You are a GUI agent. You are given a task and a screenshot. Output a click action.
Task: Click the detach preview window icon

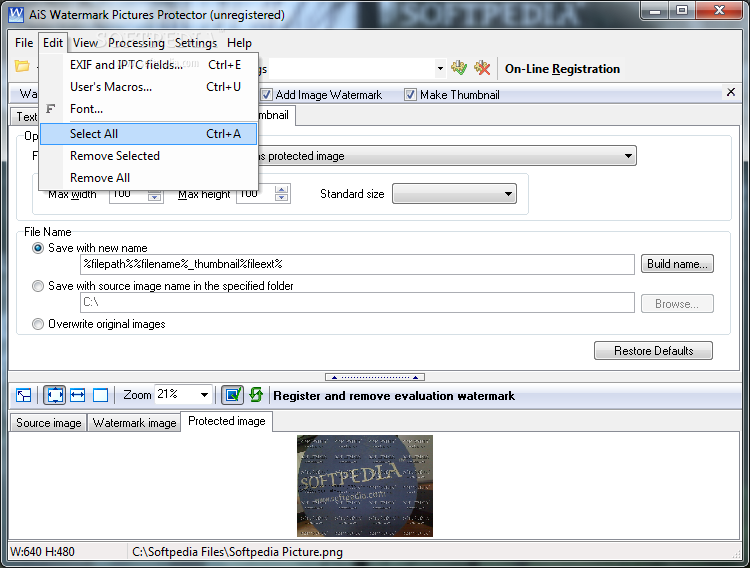[x=23, y=395]
